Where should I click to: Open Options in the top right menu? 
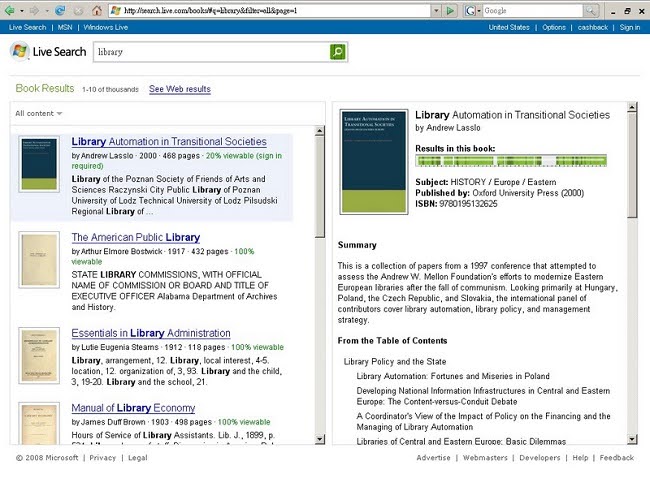tap(554, 27)
